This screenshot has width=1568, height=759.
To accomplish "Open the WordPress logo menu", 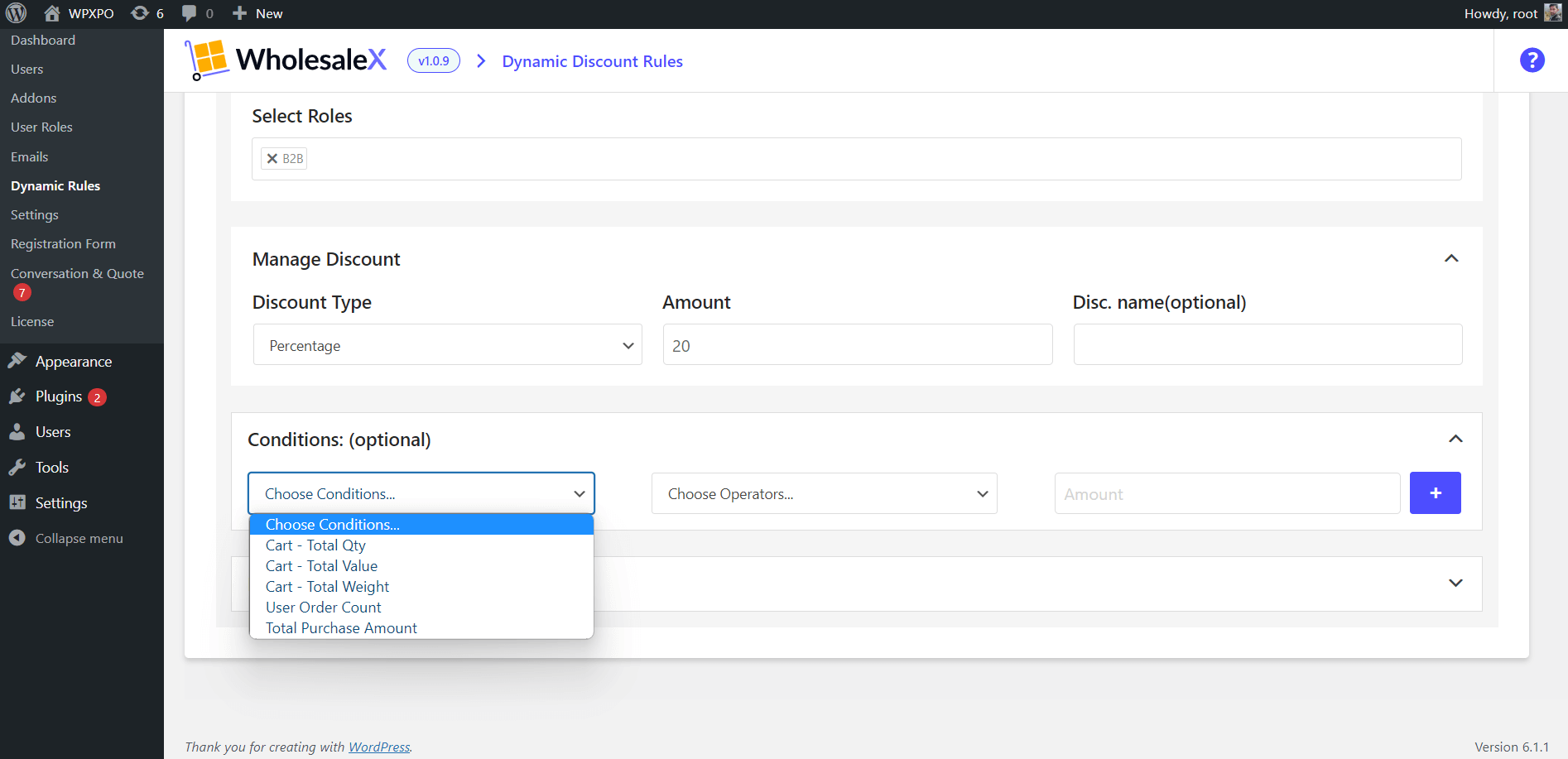I will click(x=17, y=13).
